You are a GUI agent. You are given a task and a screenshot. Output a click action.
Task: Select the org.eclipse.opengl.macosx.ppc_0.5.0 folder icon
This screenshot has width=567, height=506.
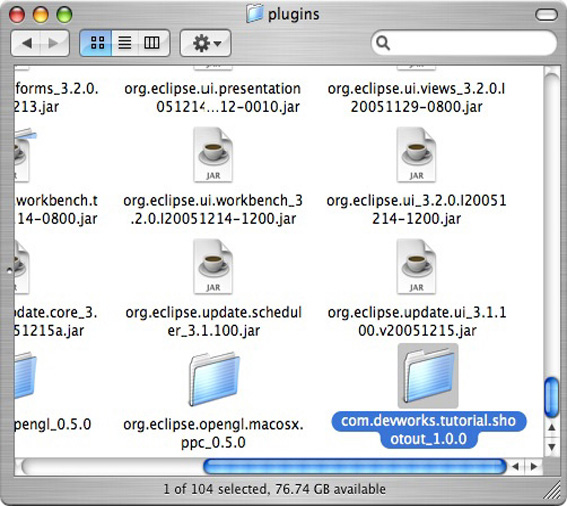[x=214, y=379]
